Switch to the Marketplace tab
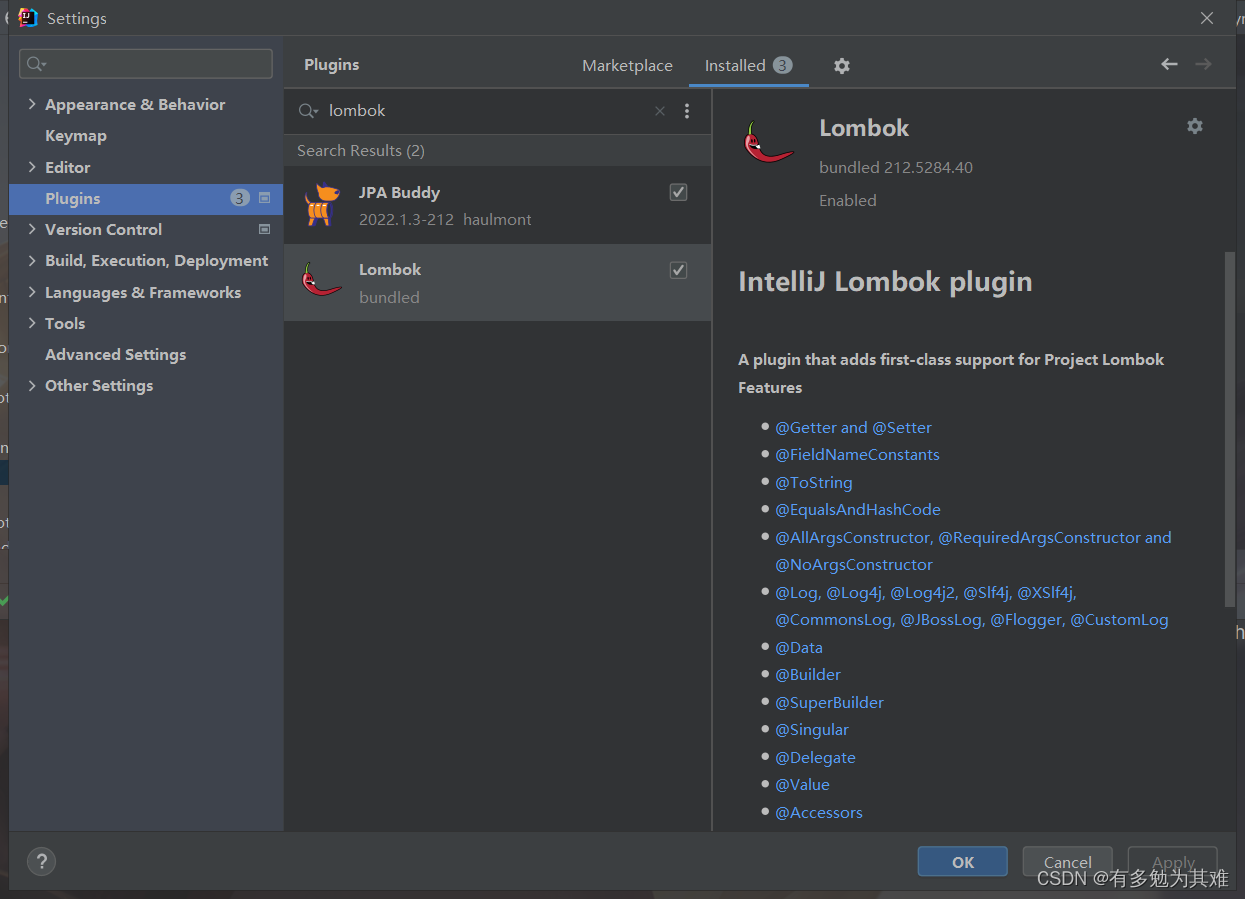The width and height of the screenshot is (1245, 899). click(x=627, y=65)
